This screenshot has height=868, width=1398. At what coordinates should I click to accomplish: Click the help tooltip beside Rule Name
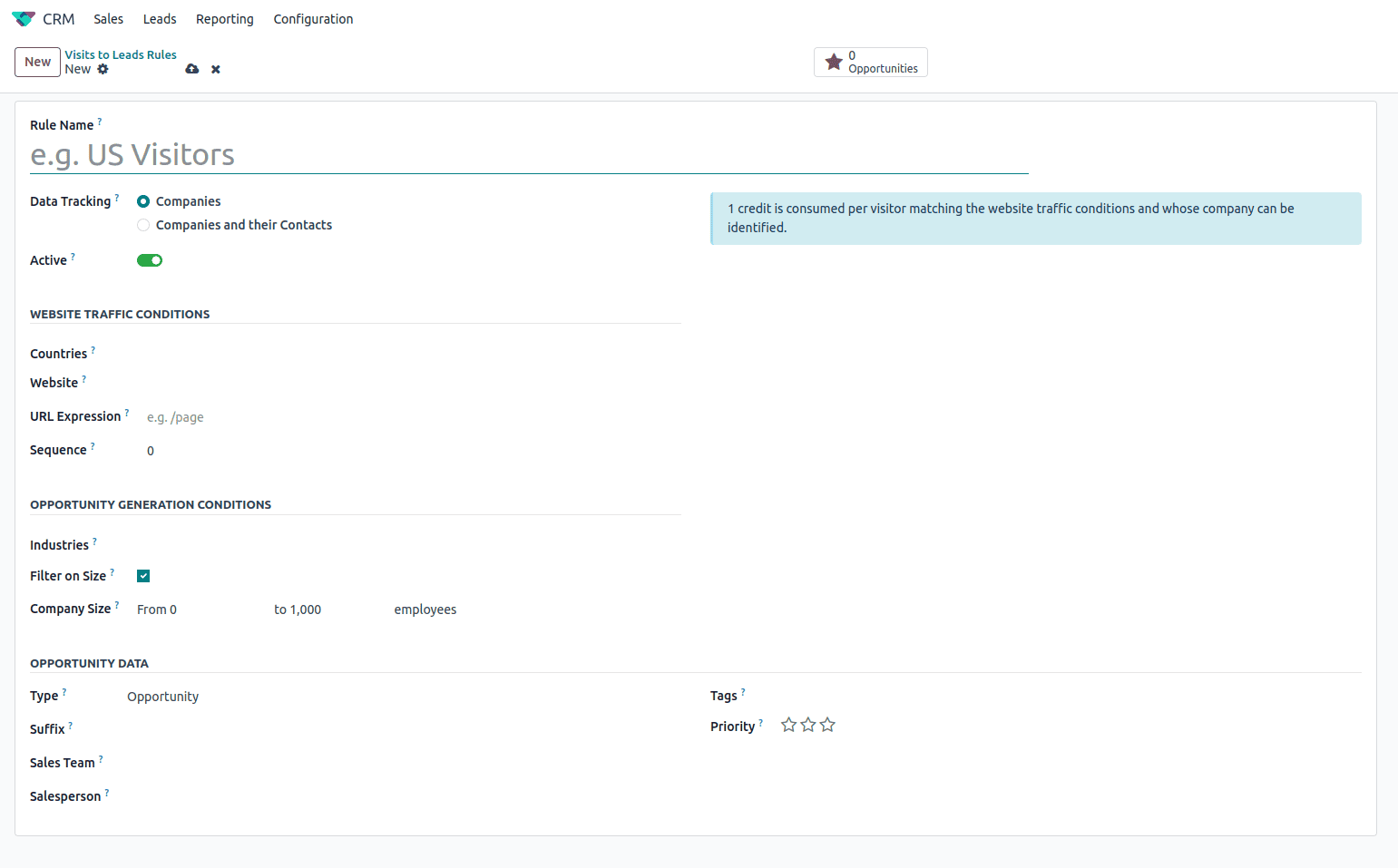100,120
